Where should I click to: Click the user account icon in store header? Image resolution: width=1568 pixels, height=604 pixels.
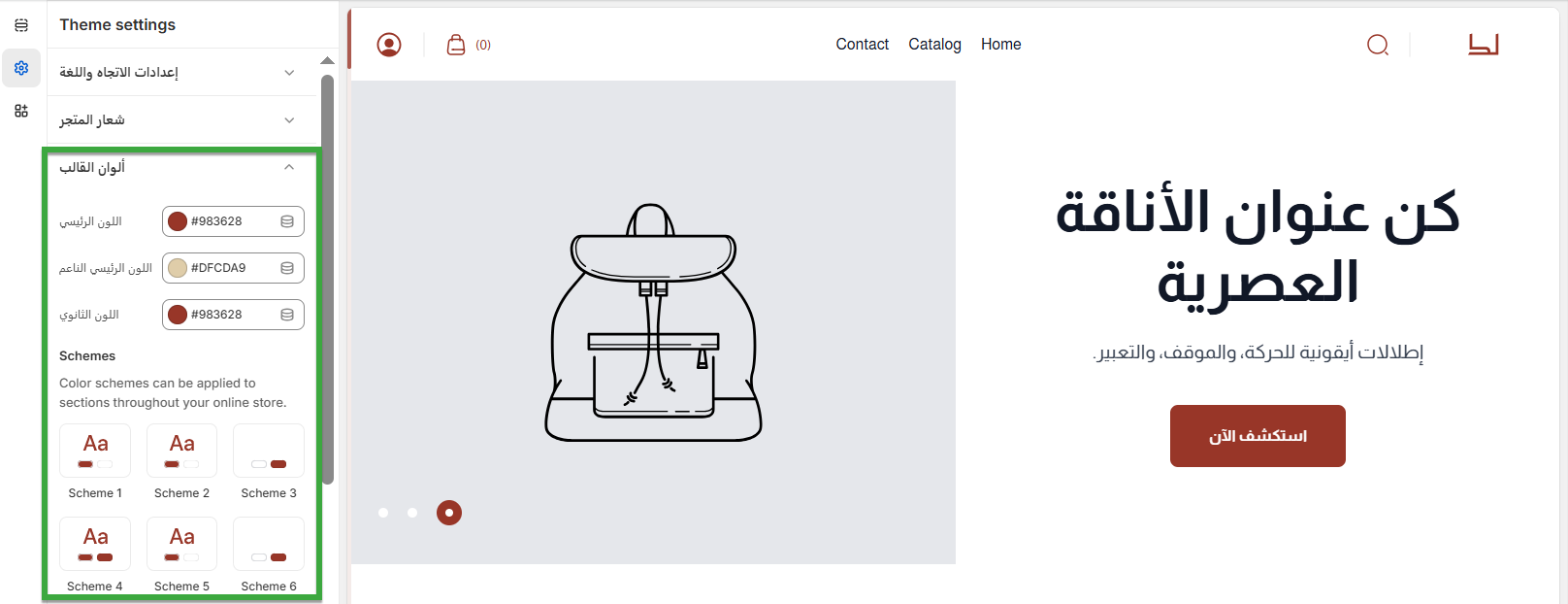(x=389, y=45)
